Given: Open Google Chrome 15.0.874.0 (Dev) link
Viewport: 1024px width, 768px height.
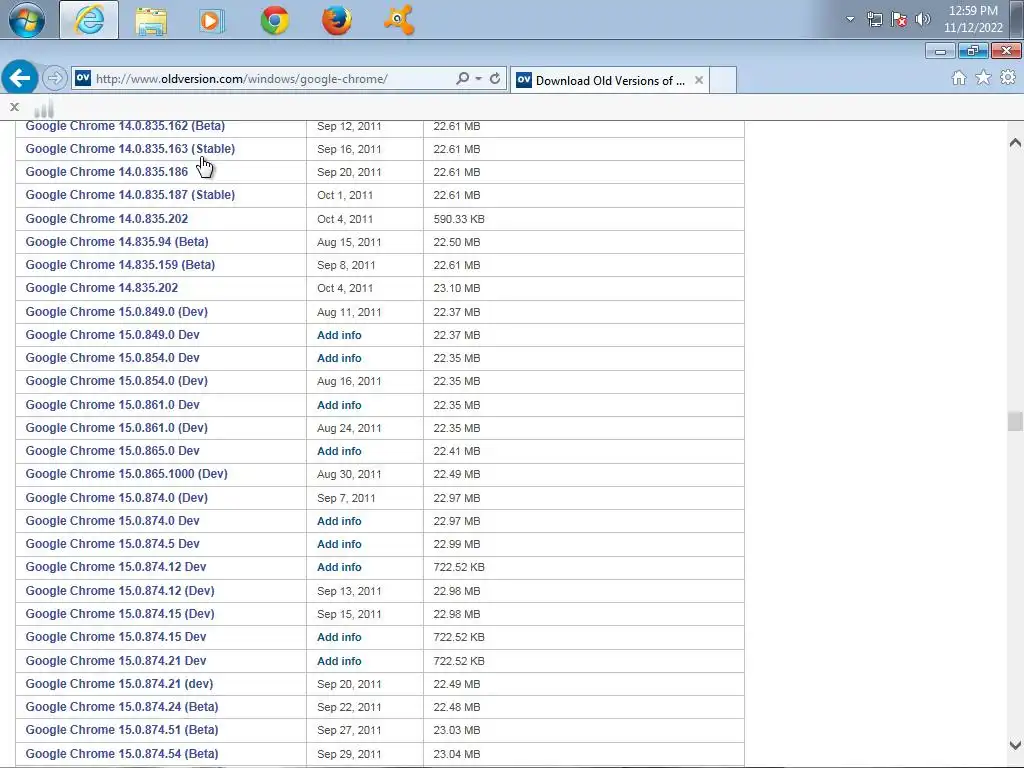Looking at the screenshot, I should point(116,498).
